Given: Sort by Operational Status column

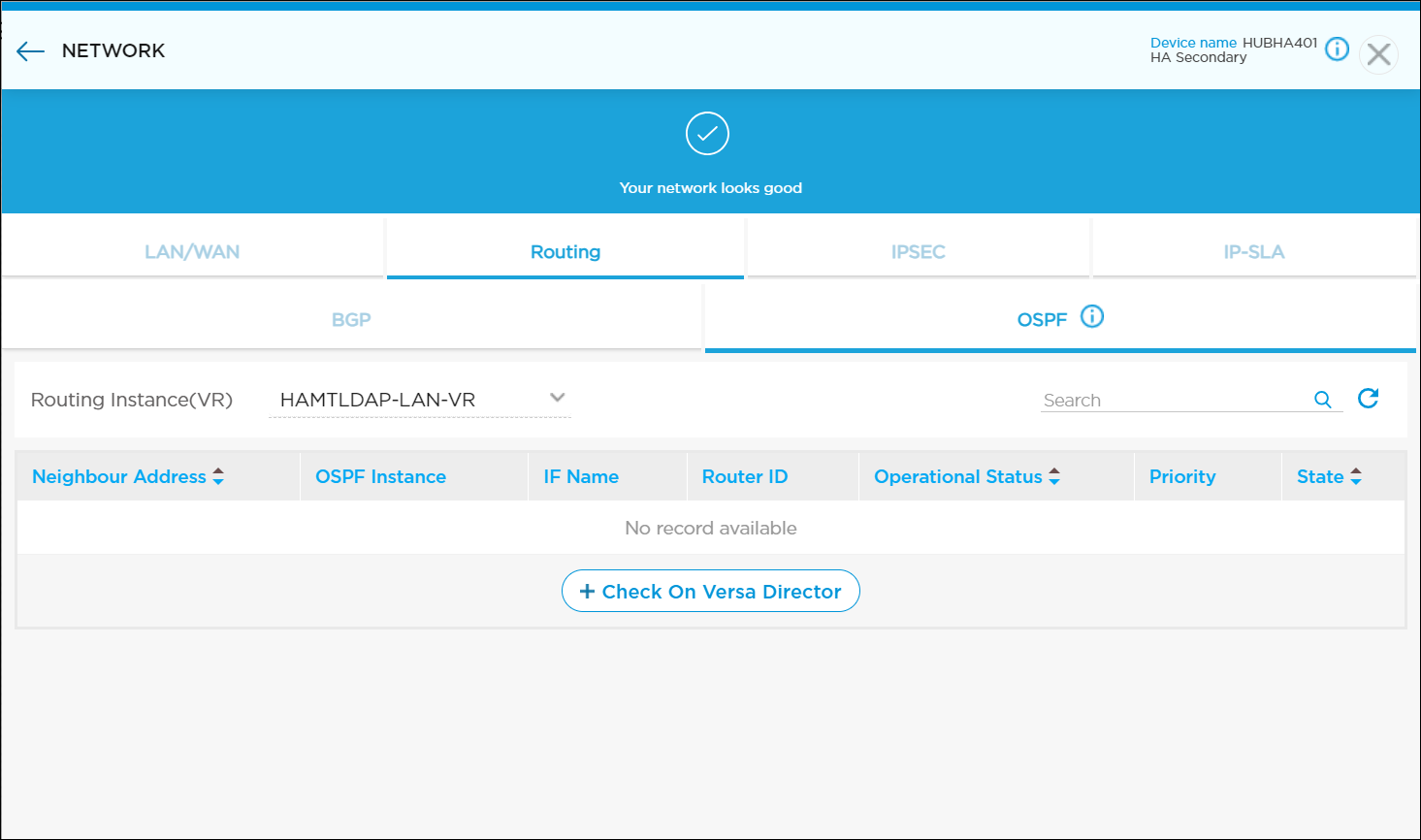Looking at the screenshot, I should click(1054, 476).
